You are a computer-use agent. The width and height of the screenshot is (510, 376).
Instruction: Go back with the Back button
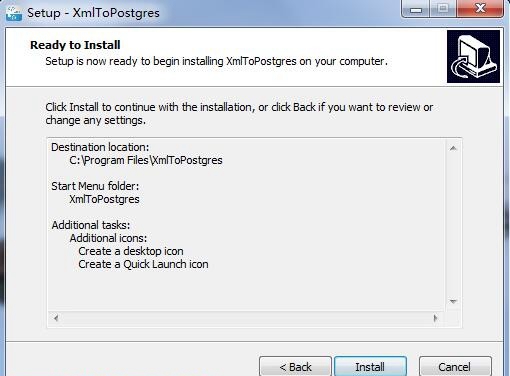click(x=295, y=366)
